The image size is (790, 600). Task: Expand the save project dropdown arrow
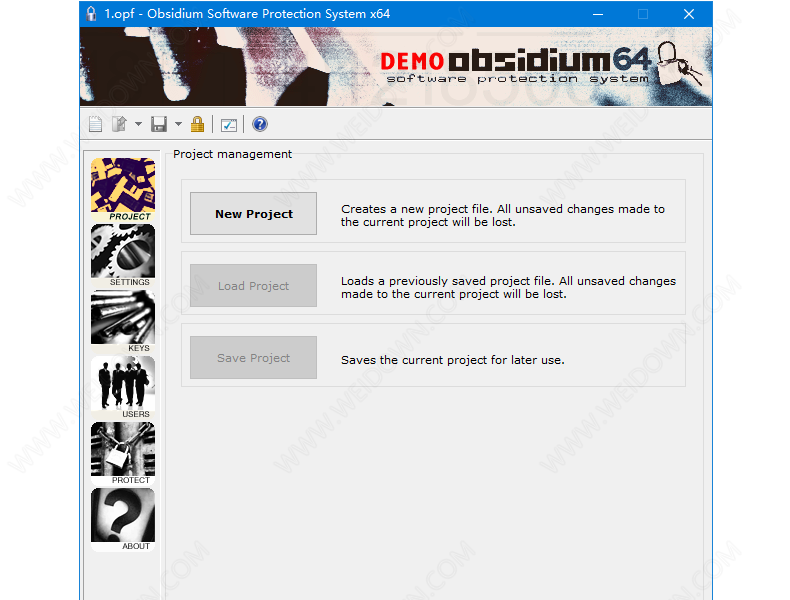pyautogui.click(x=178, y=124)
